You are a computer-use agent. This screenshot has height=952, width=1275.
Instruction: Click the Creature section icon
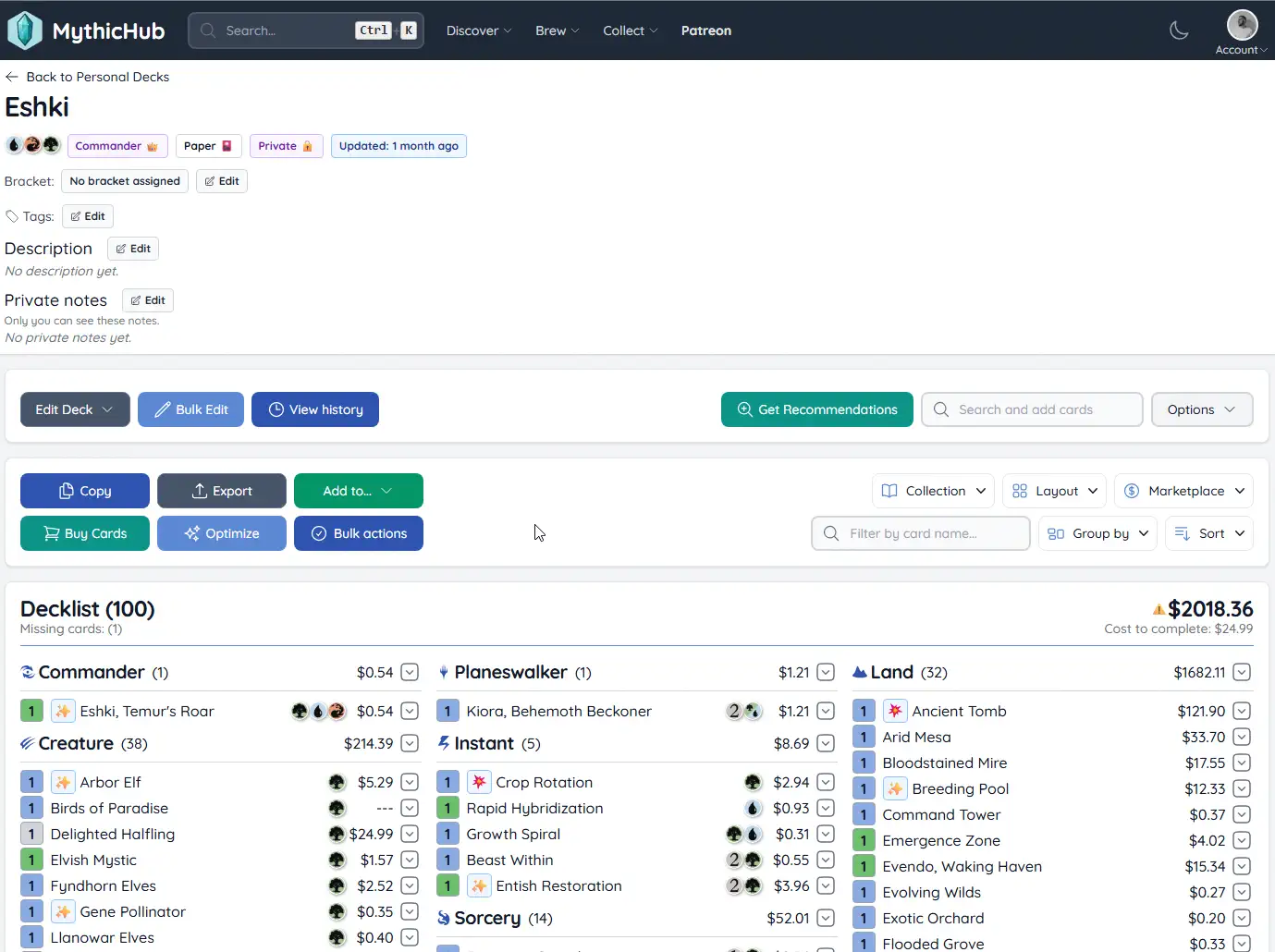pyautogui.click(x=28, y=743)
